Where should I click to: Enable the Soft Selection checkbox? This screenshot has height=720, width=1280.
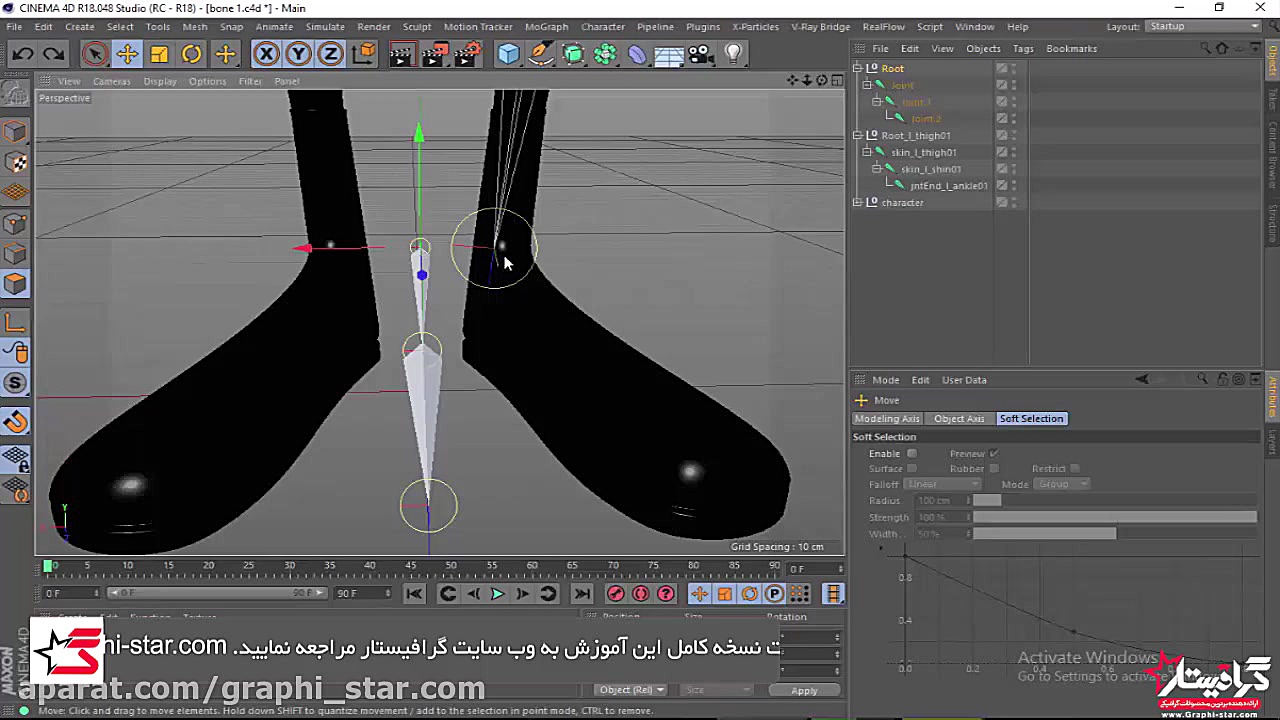912,454
